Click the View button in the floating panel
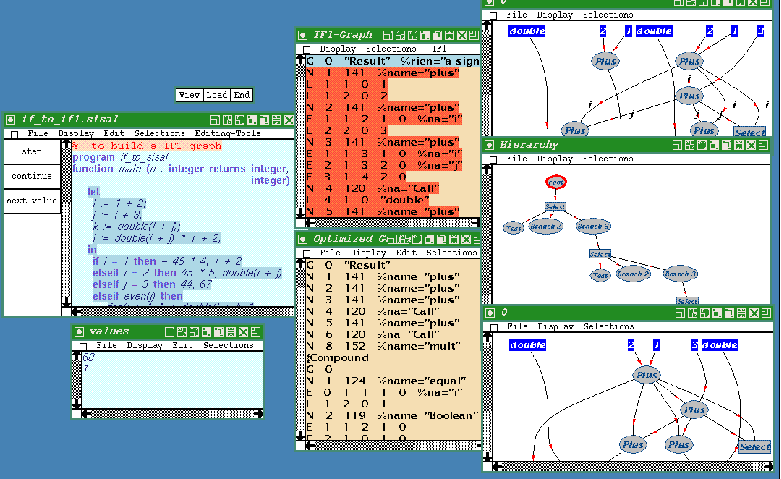 coord(190,95)
